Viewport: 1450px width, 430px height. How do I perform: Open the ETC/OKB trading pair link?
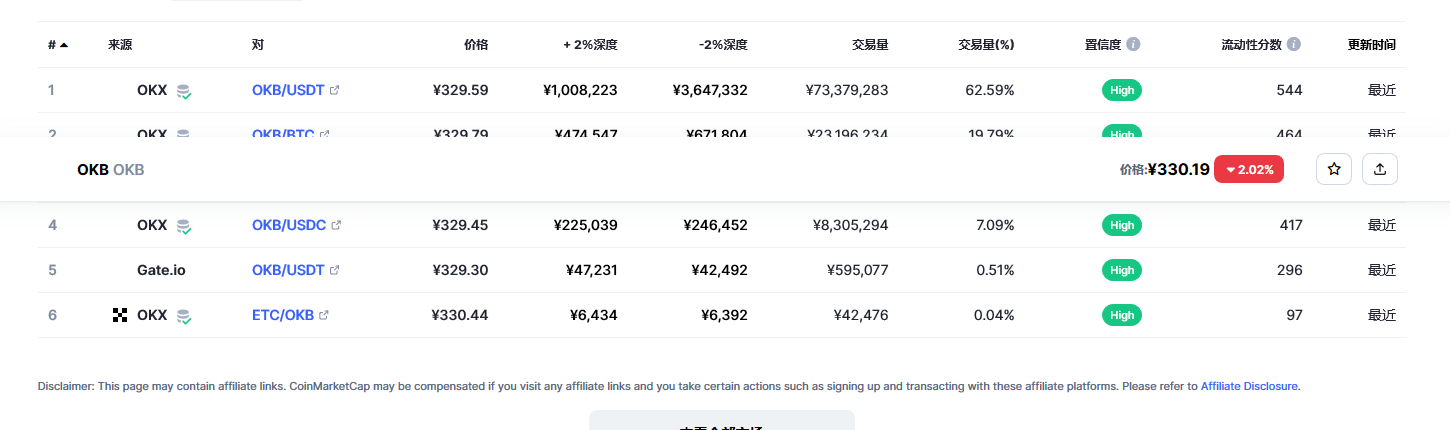click(283, 315)
